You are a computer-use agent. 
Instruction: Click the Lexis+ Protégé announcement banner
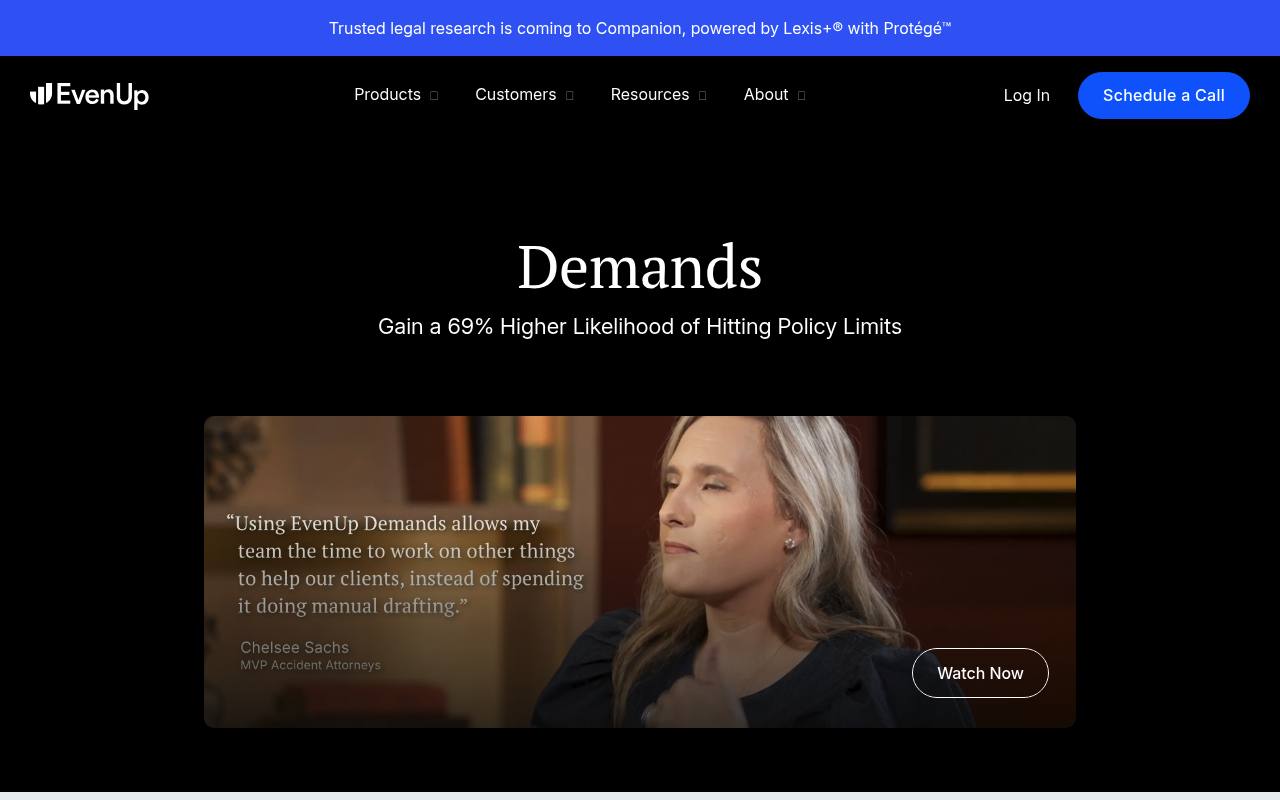(640, 28)
